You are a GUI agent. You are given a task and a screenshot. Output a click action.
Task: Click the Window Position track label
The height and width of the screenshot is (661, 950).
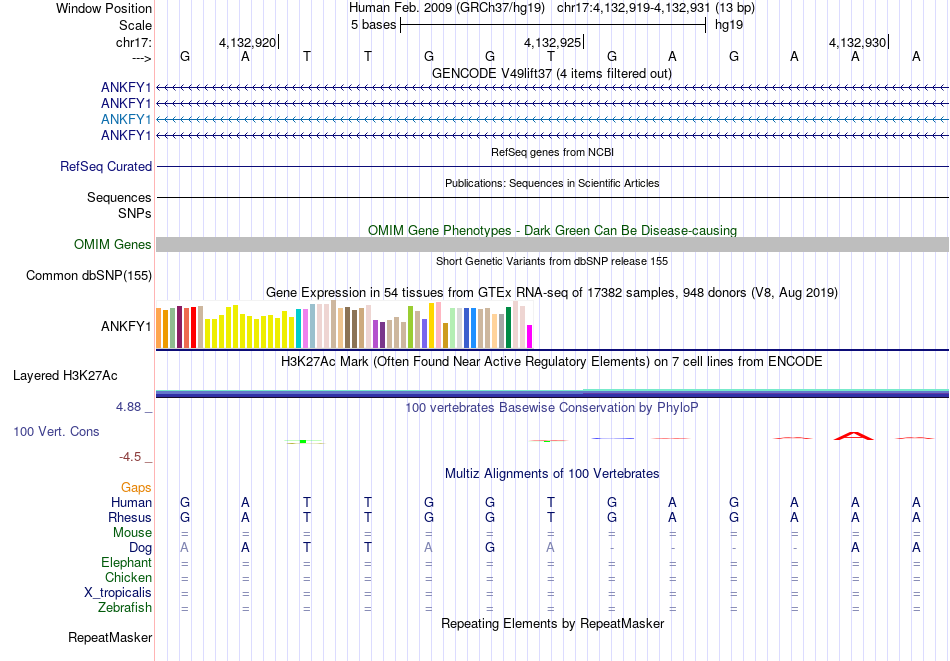(104, 8)
